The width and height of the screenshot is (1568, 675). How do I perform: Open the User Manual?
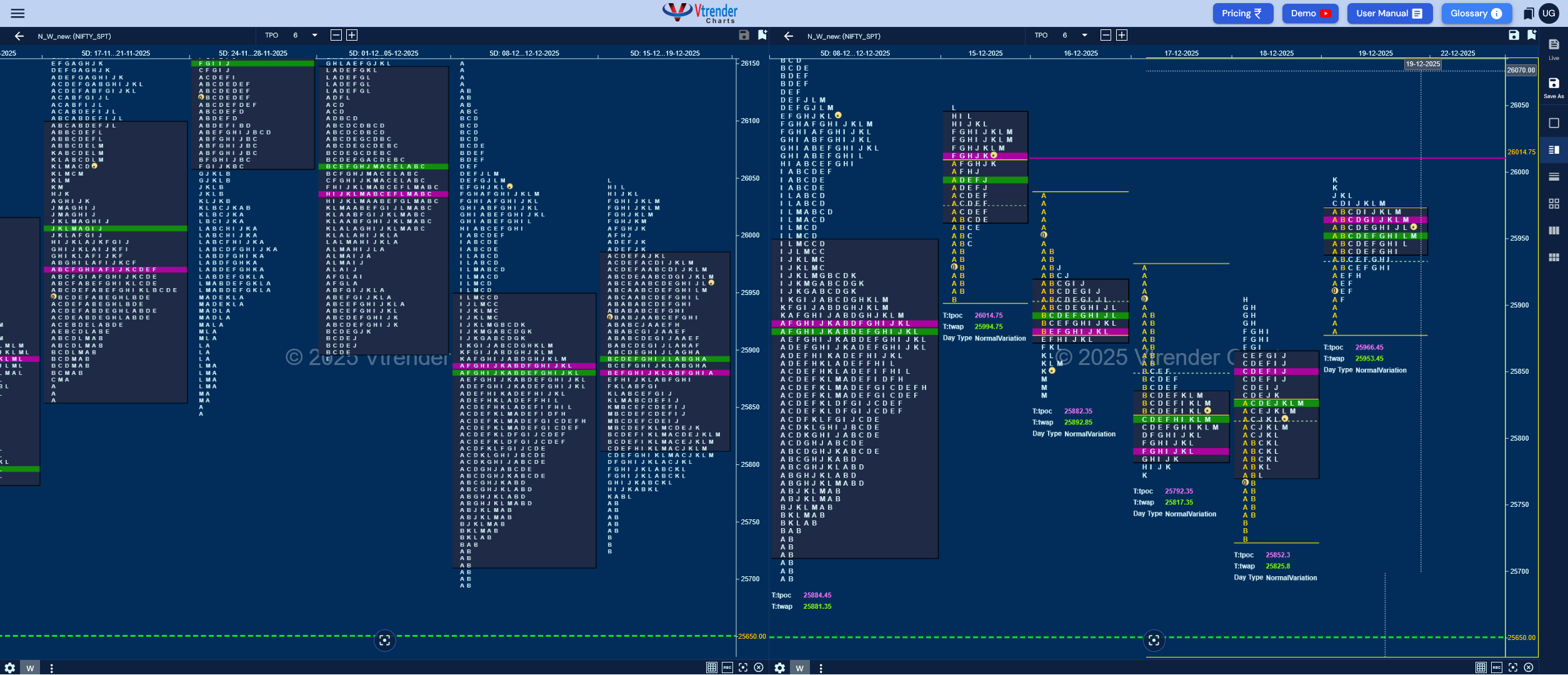(x=1390, y=13)
